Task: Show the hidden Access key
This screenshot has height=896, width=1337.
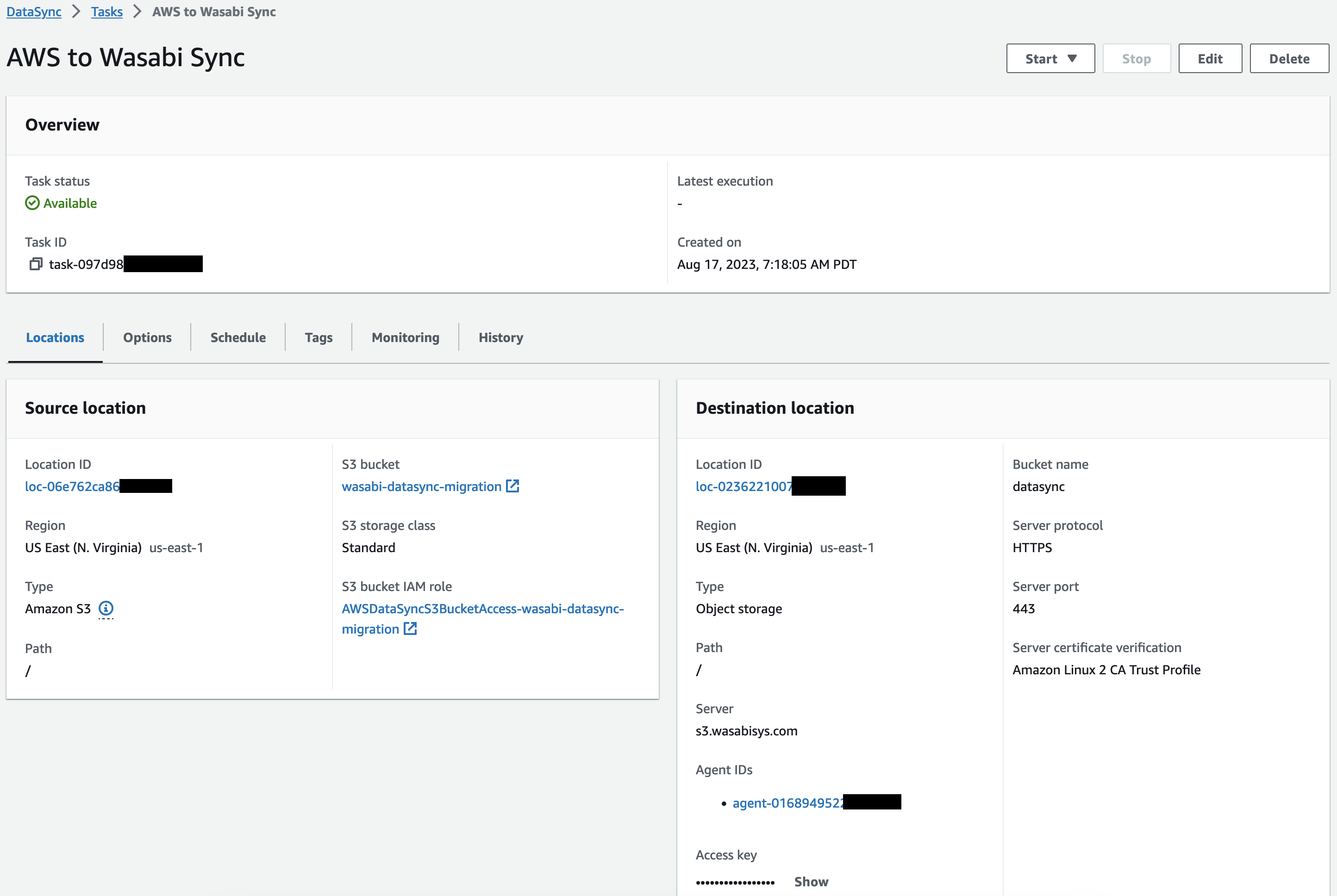Action: point(811,882)
